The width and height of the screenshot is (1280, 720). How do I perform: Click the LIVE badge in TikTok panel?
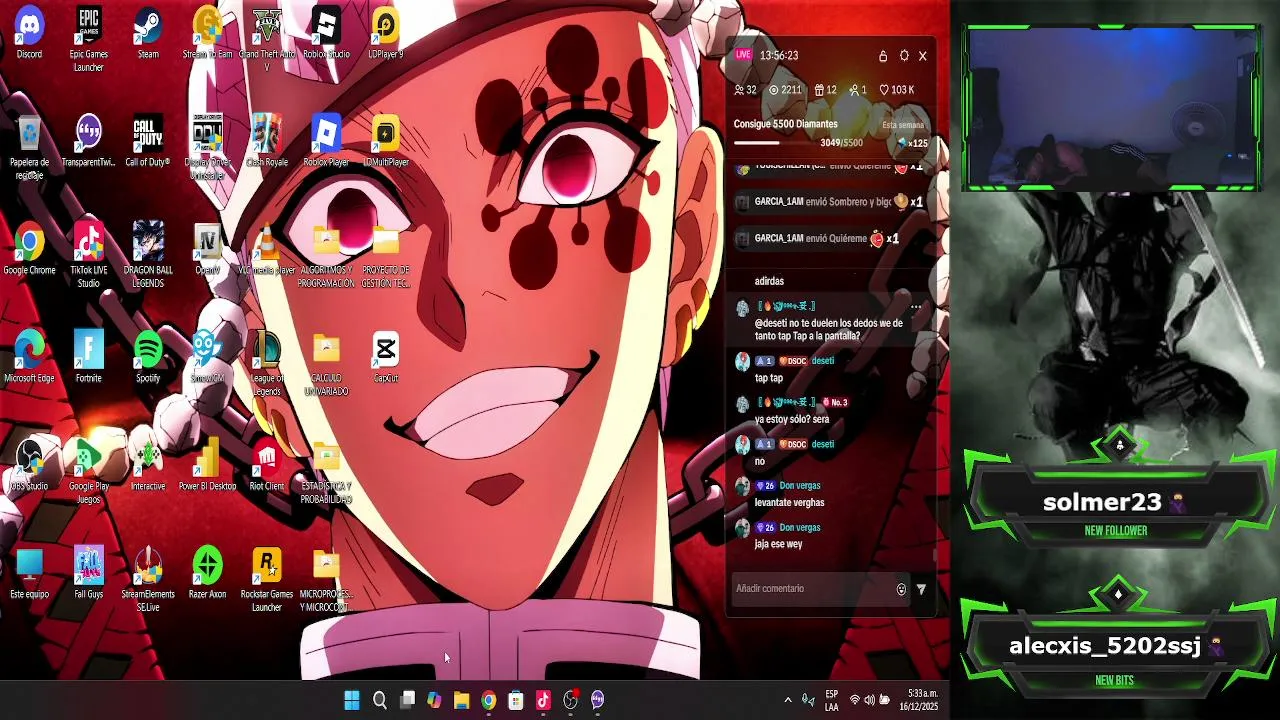click(743, 54)
